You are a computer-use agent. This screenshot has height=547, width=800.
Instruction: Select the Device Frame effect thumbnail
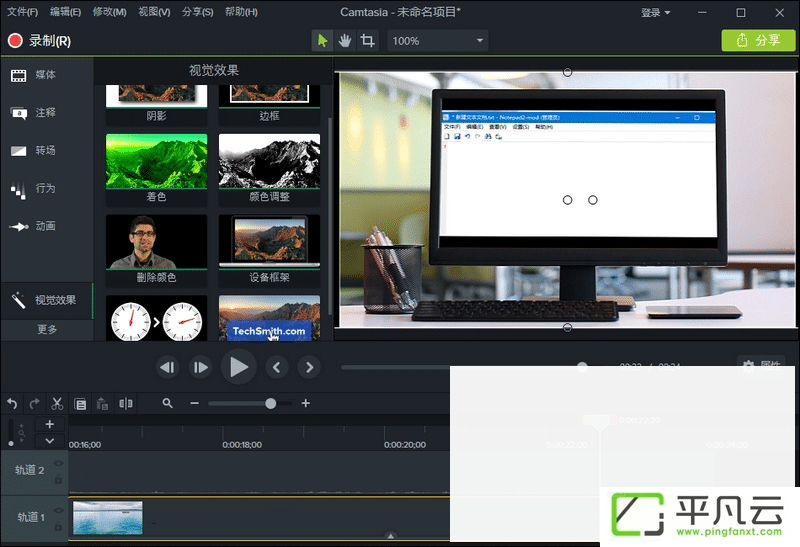269,250
